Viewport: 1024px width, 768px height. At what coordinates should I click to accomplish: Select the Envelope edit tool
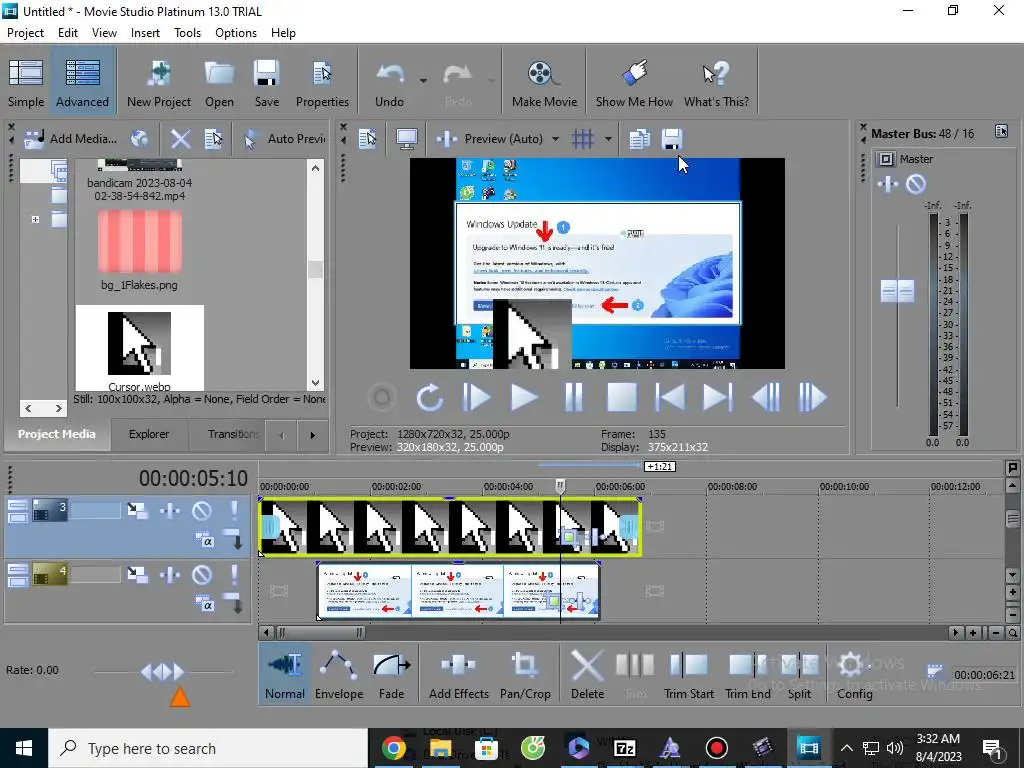pos(339,674)
